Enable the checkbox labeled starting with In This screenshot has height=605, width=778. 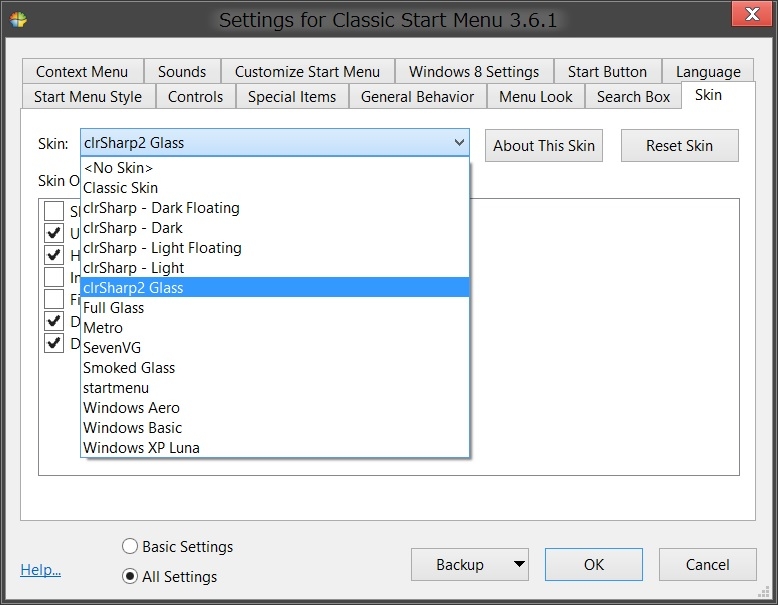[x=54, y=276]
